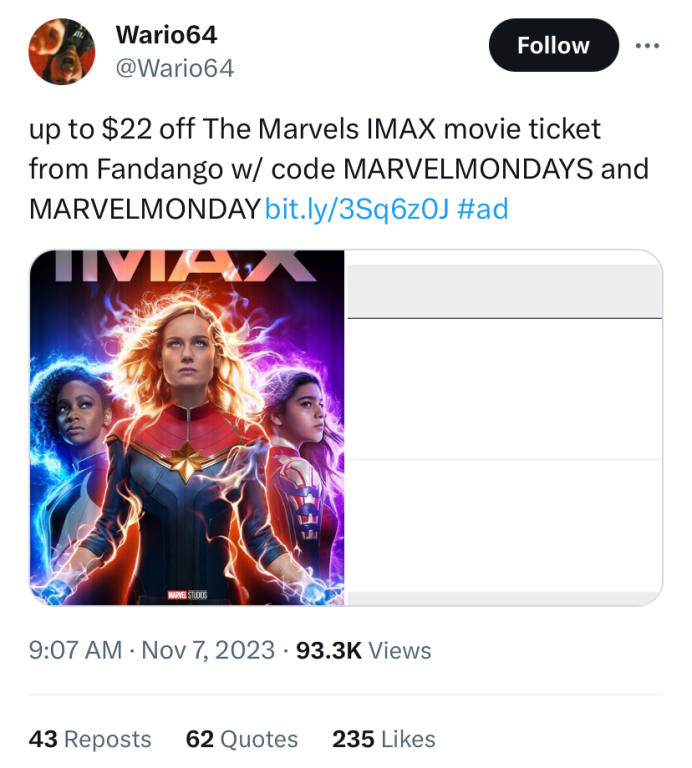Screen dimensions: 692x768
Task: Click the gold star emblem on the suit
Action: pyautogui.click(x=187, y=463)
